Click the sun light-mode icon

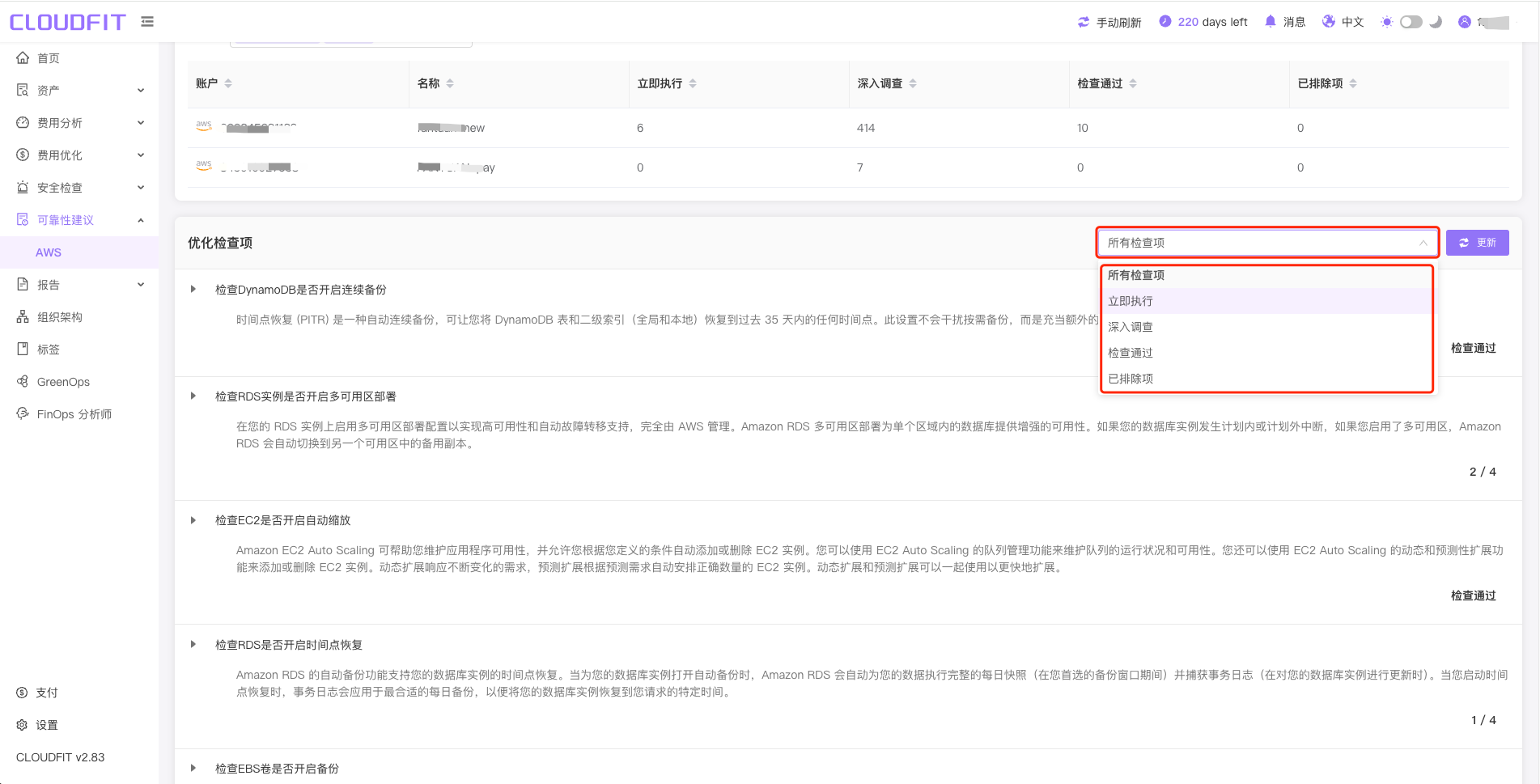[1387, 22]
